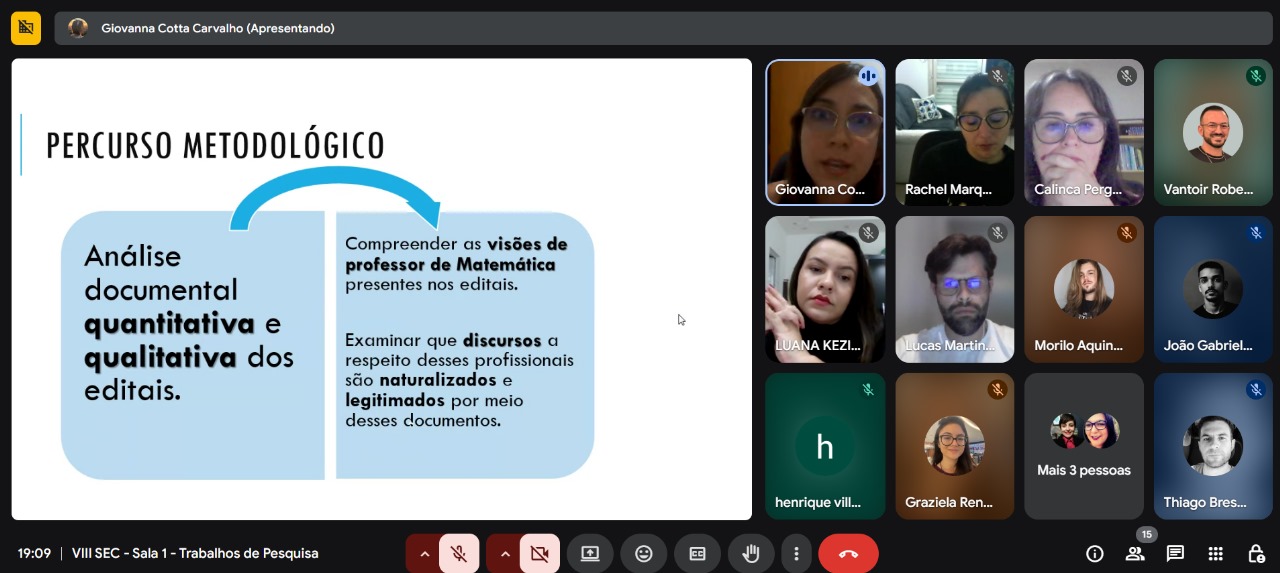Open host controls lock icon
Viewport: 1280px width, 573px height.
[1256, 553]
